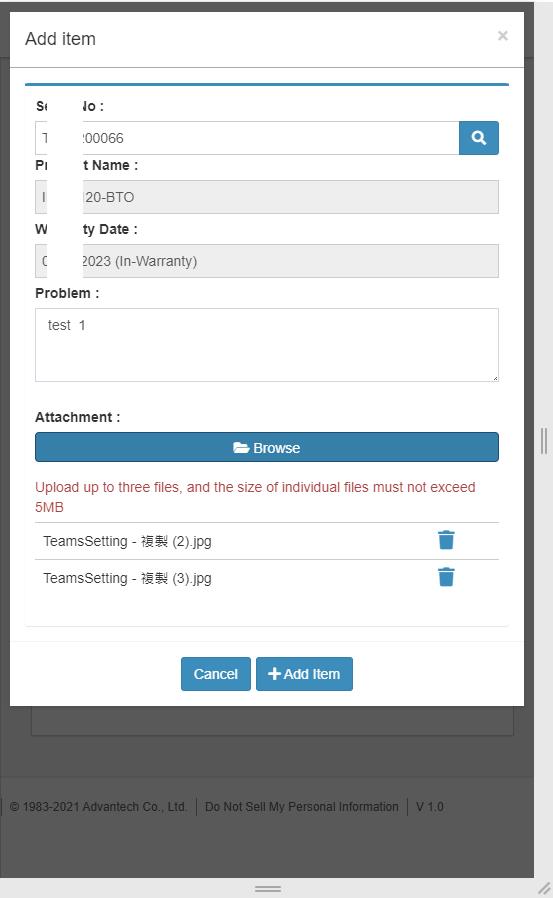Screen dimensions: 553x898
Task: Open Do Not Sell My Personal Information link
Action: pyautogui.click(x=302, y=806)
